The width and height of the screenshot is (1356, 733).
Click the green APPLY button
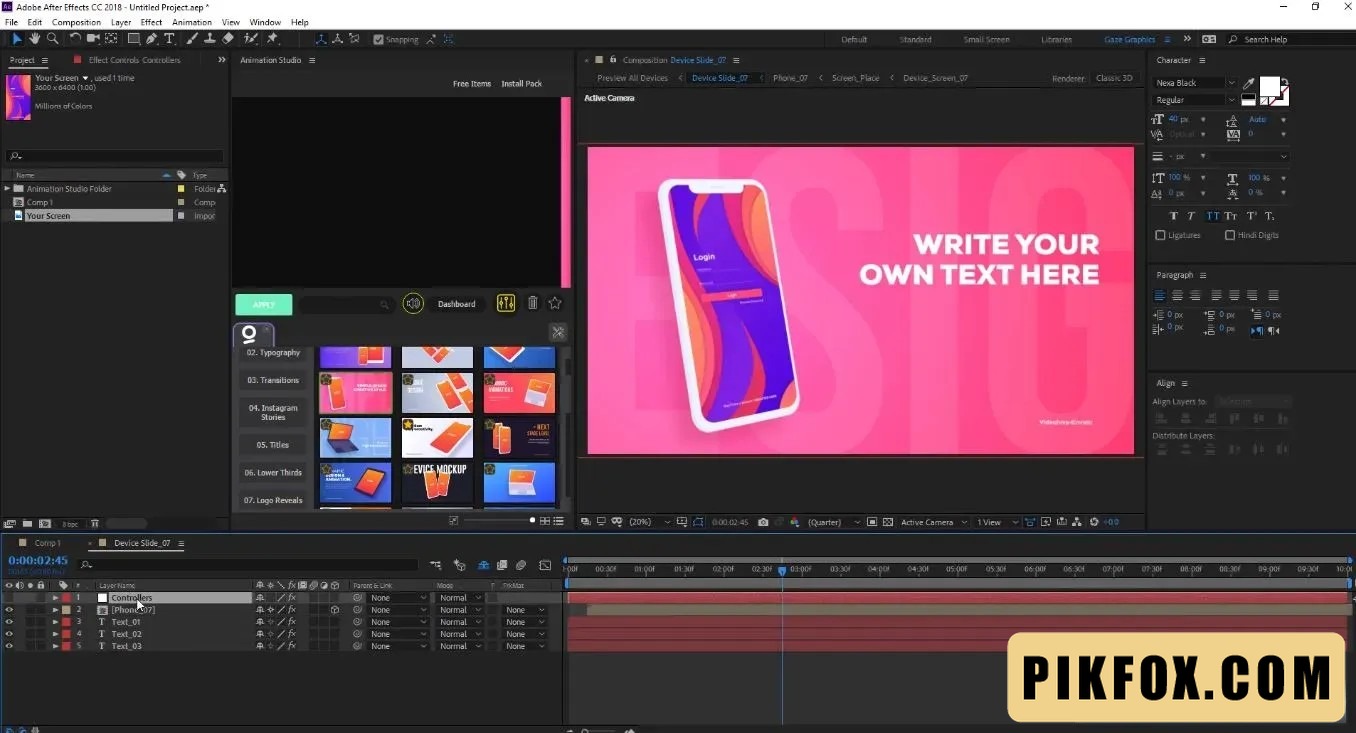(x=264, y=305)
